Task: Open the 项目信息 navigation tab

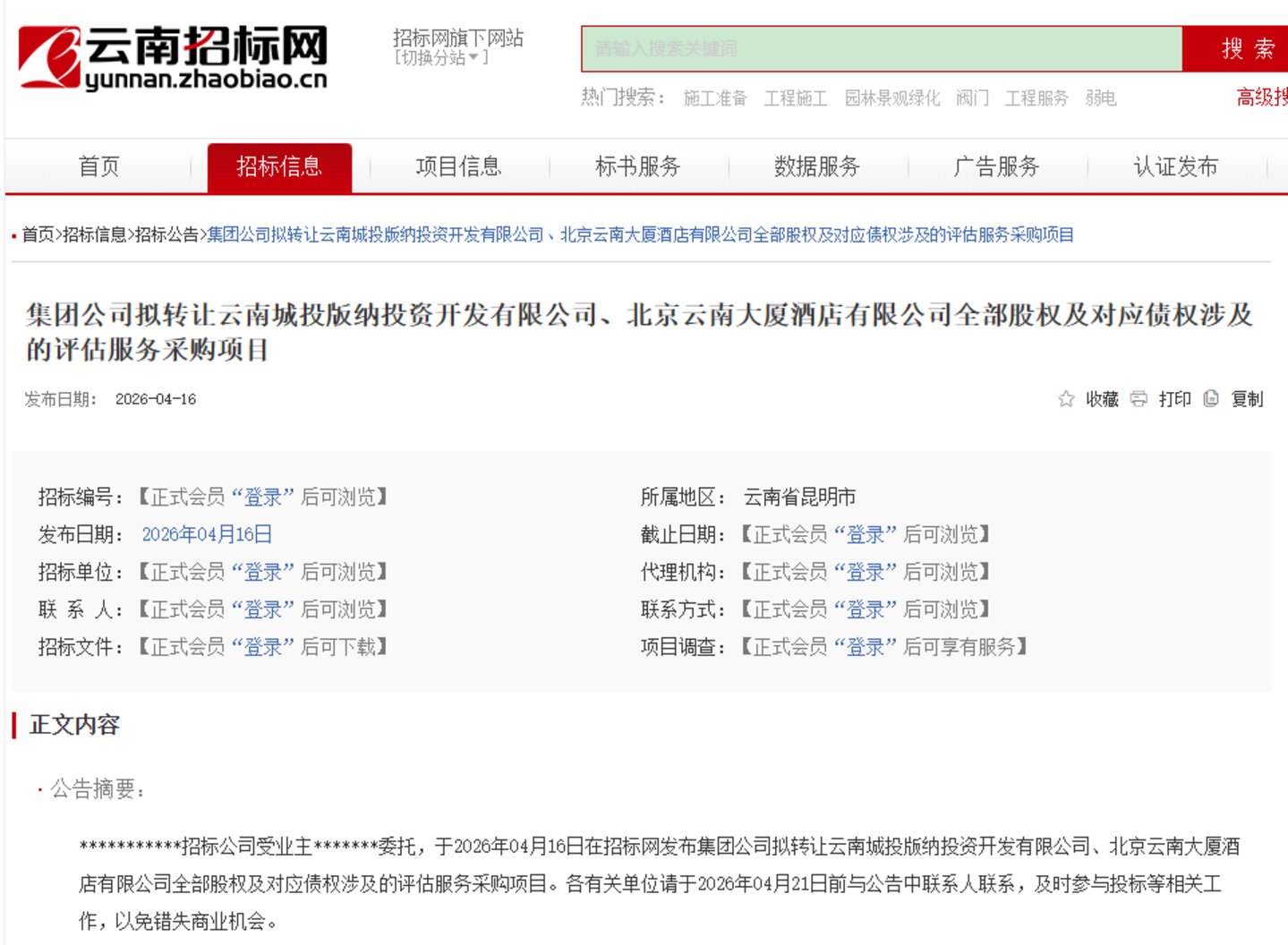Action: click(x=459, y=166)
